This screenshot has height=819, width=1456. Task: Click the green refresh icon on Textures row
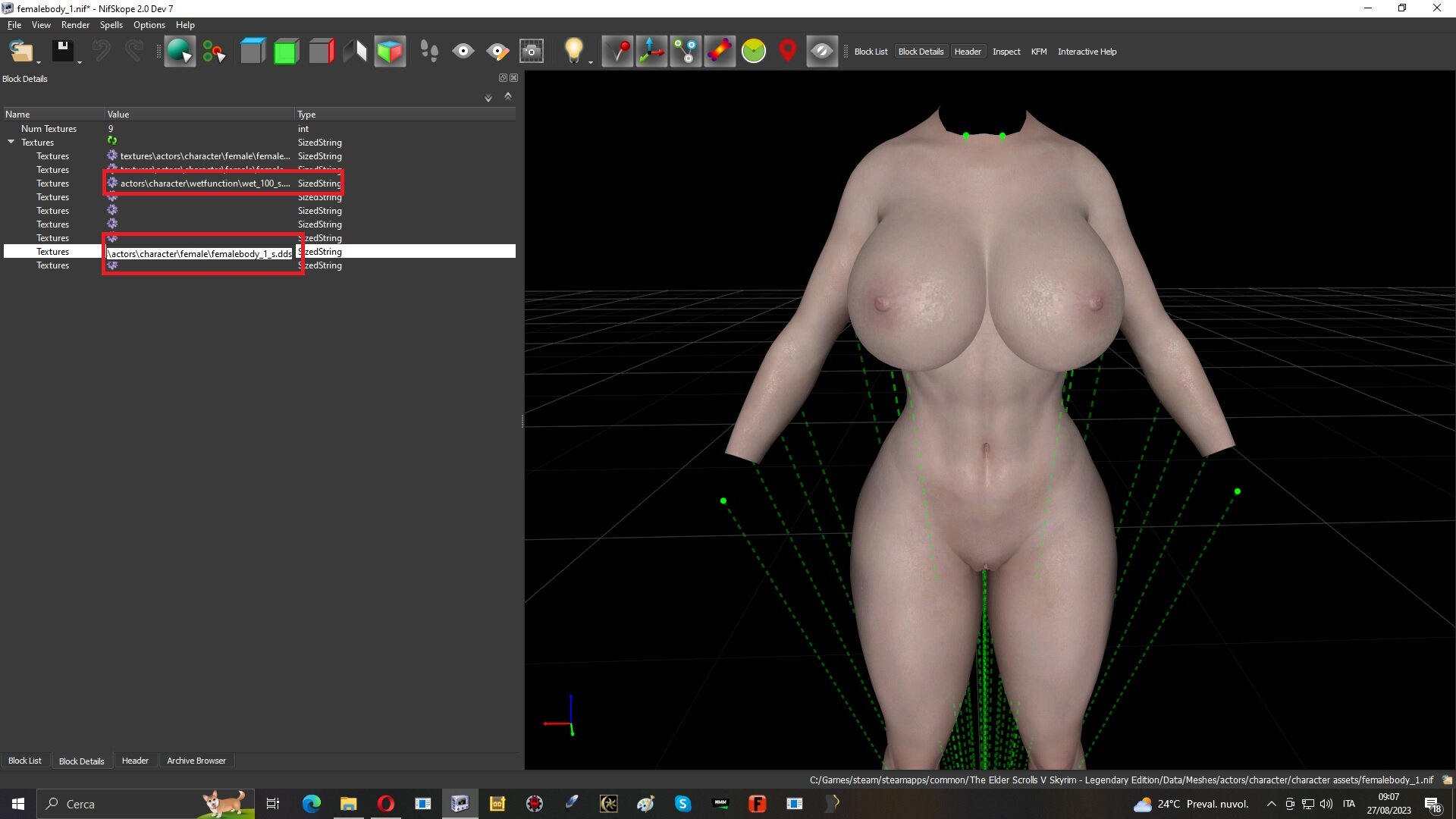coord(112,141)
